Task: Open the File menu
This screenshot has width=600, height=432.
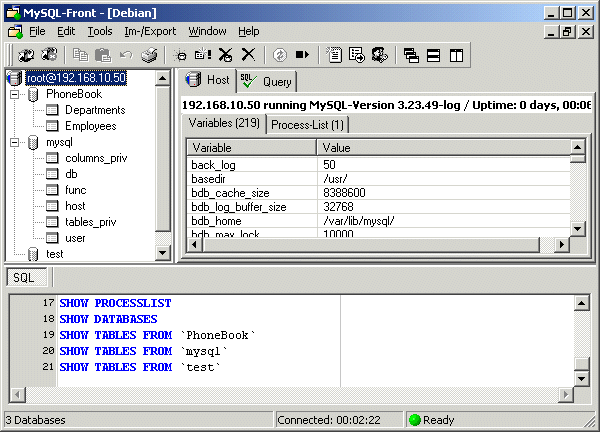Action: pos(37,31)
